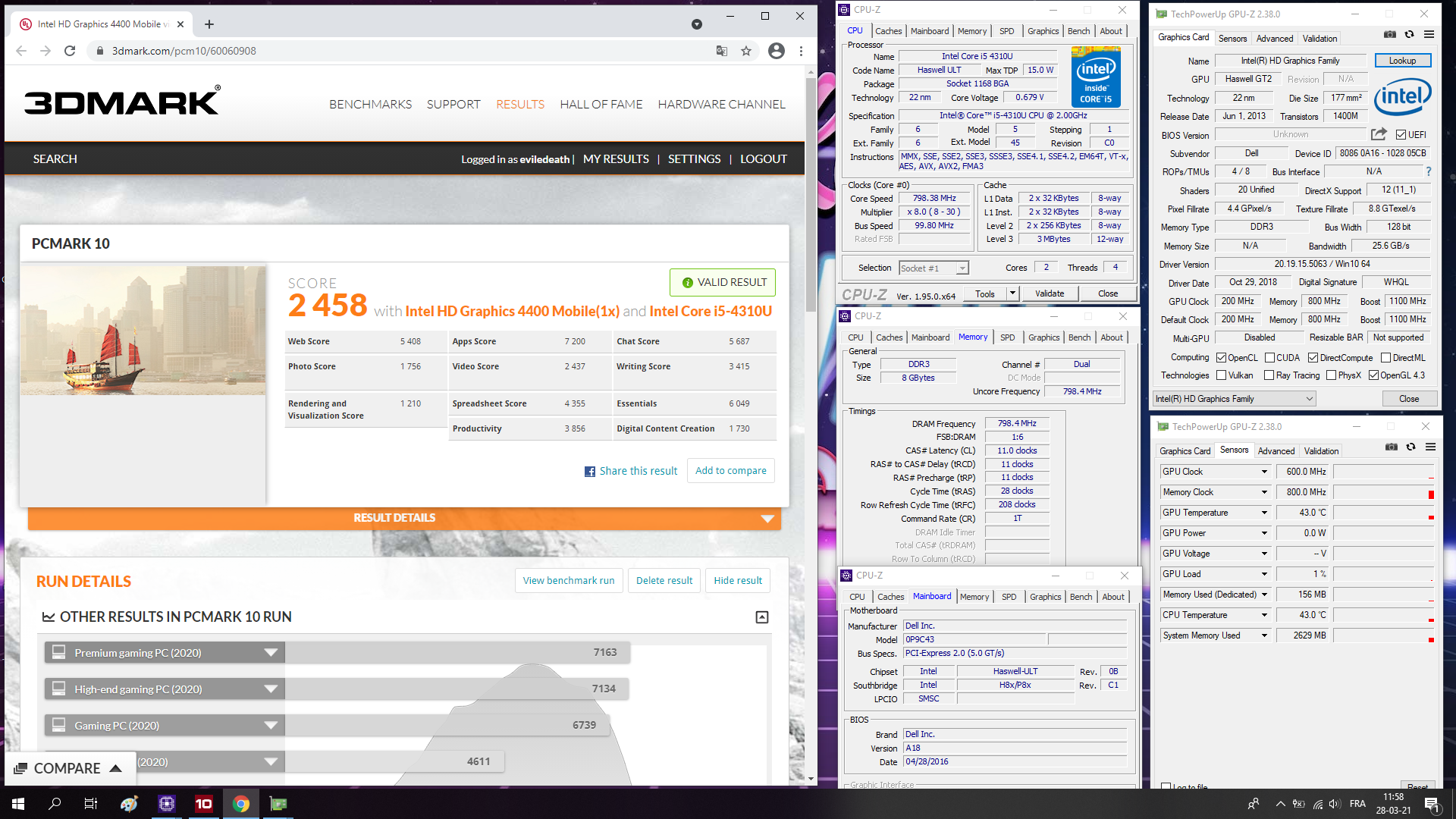Click the 3DMark logo
This screenshot has height=819, width=1456.
point(122,101)
